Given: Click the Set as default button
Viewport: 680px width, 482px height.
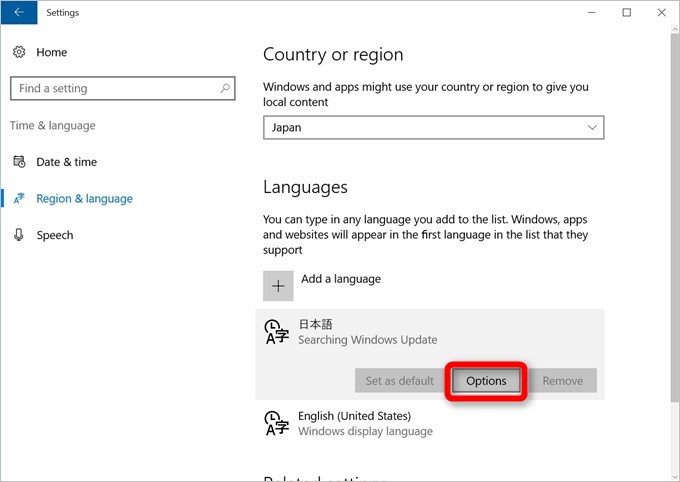Looking at the screenshot, I should tap(399, 381).
